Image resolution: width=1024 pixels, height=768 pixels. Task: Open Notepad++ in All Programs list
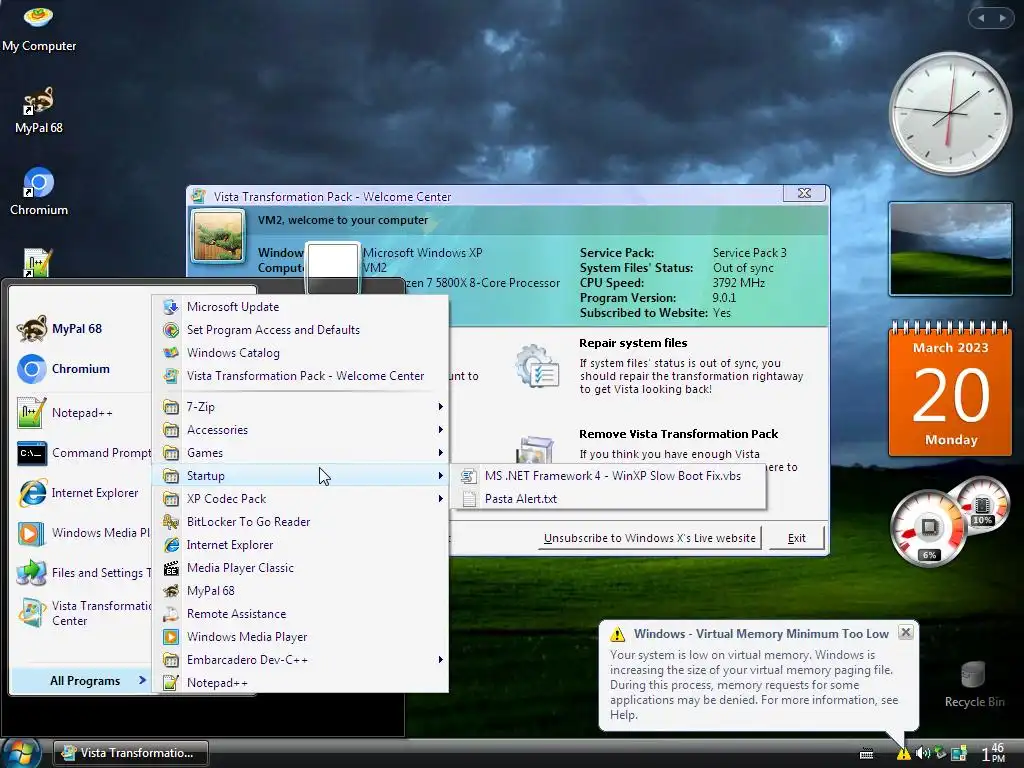coord(300,682)
